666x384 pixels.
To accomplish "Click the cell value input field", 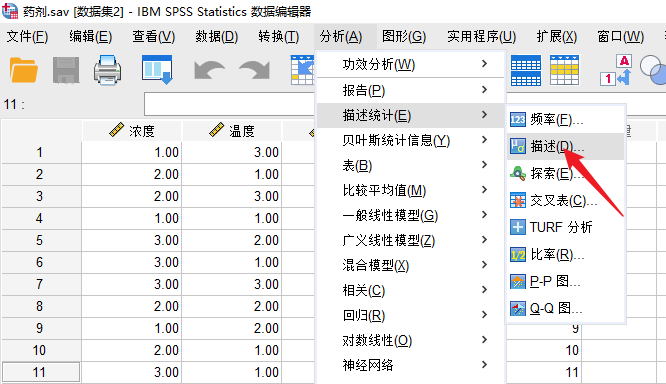I will 229,104.
